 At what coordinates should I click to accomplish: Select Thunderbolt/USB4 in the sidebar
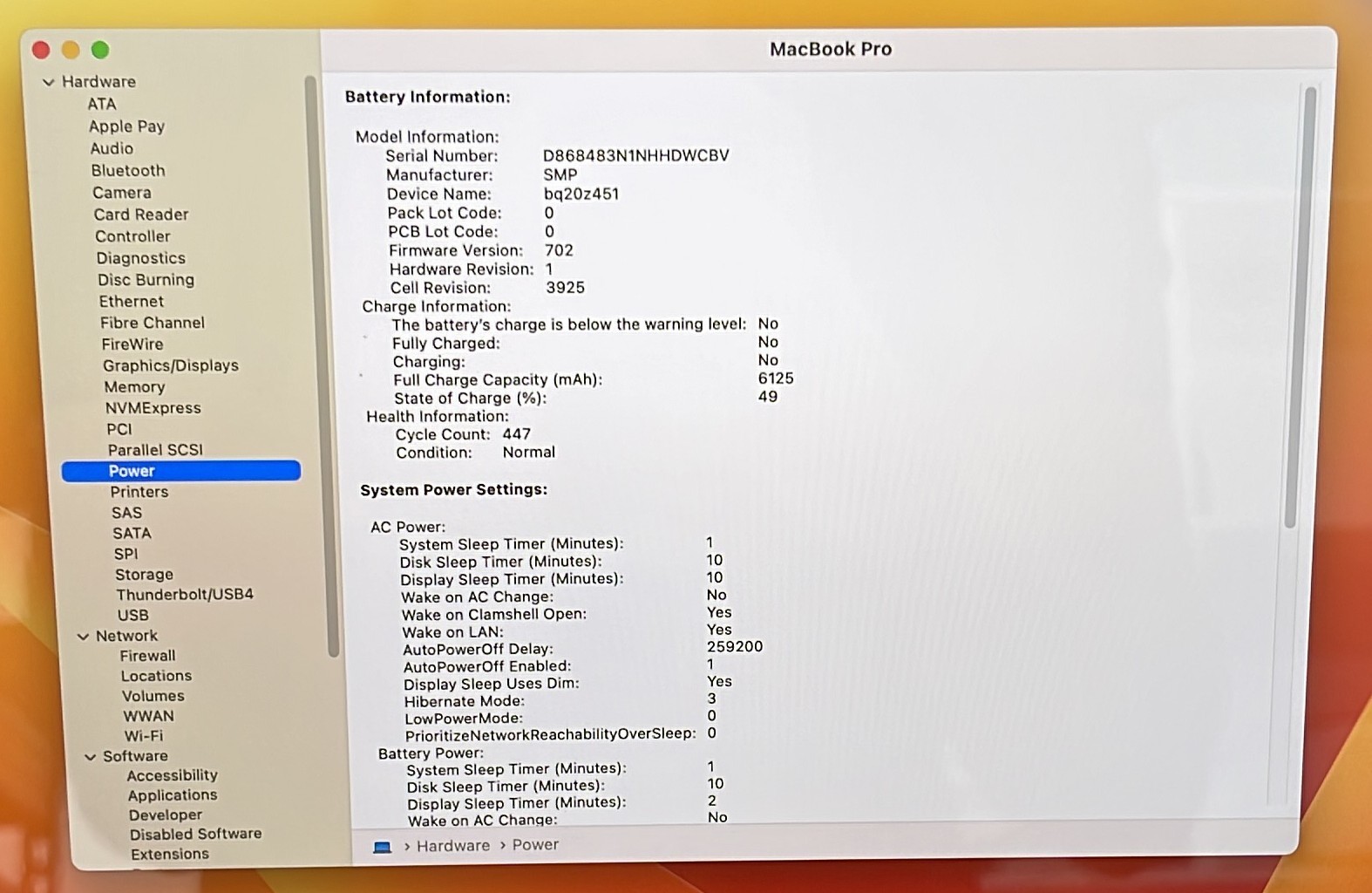coord(185,595)
